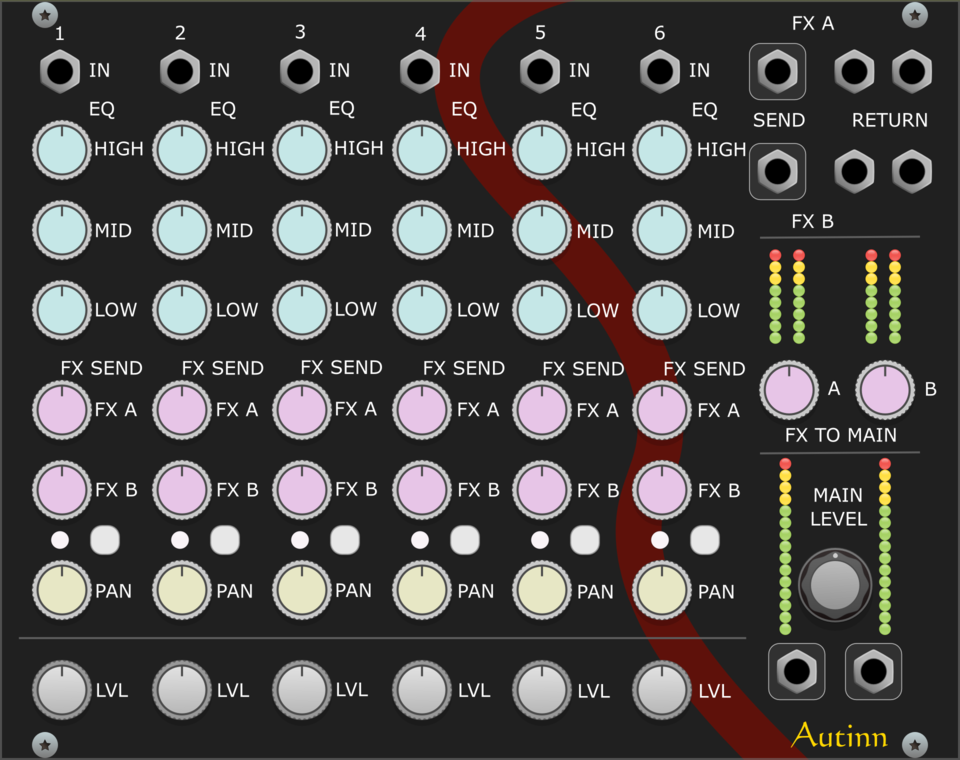Image resolution: width=960 pixels, height=760 pixels.
Task: Click the channel 3 PAN knob
Action: tap(302, 590)
